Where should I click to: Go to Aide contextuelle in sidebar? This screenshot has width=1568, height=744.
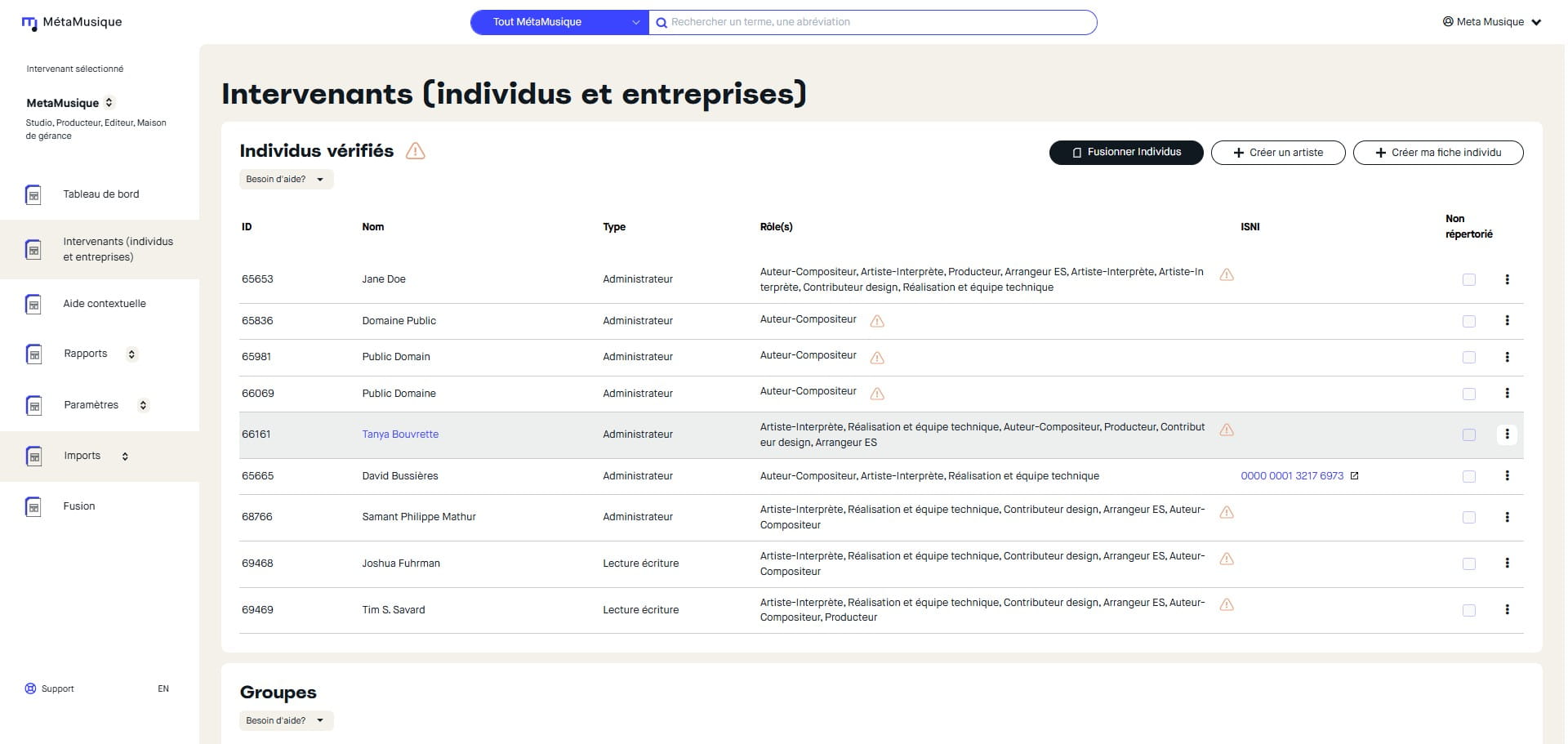(x=105, y=304)
